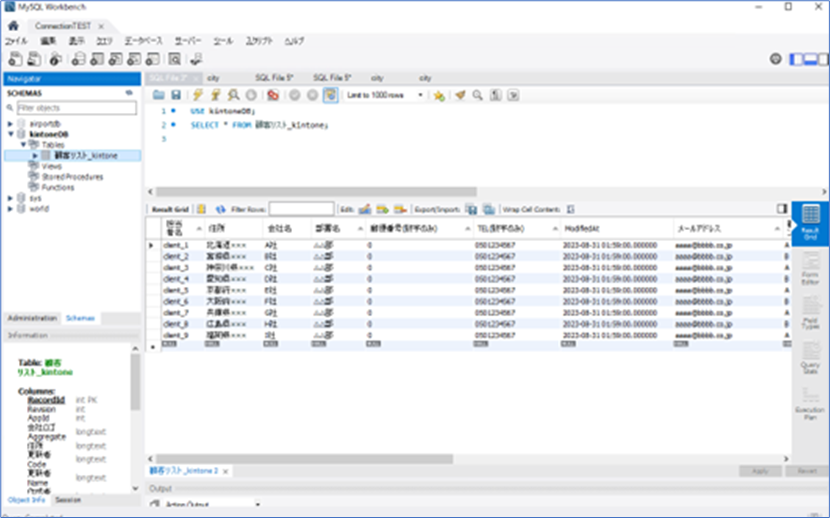830x518 pixels.
Task: Expand the airportdb schema
Action: [10, 124]
